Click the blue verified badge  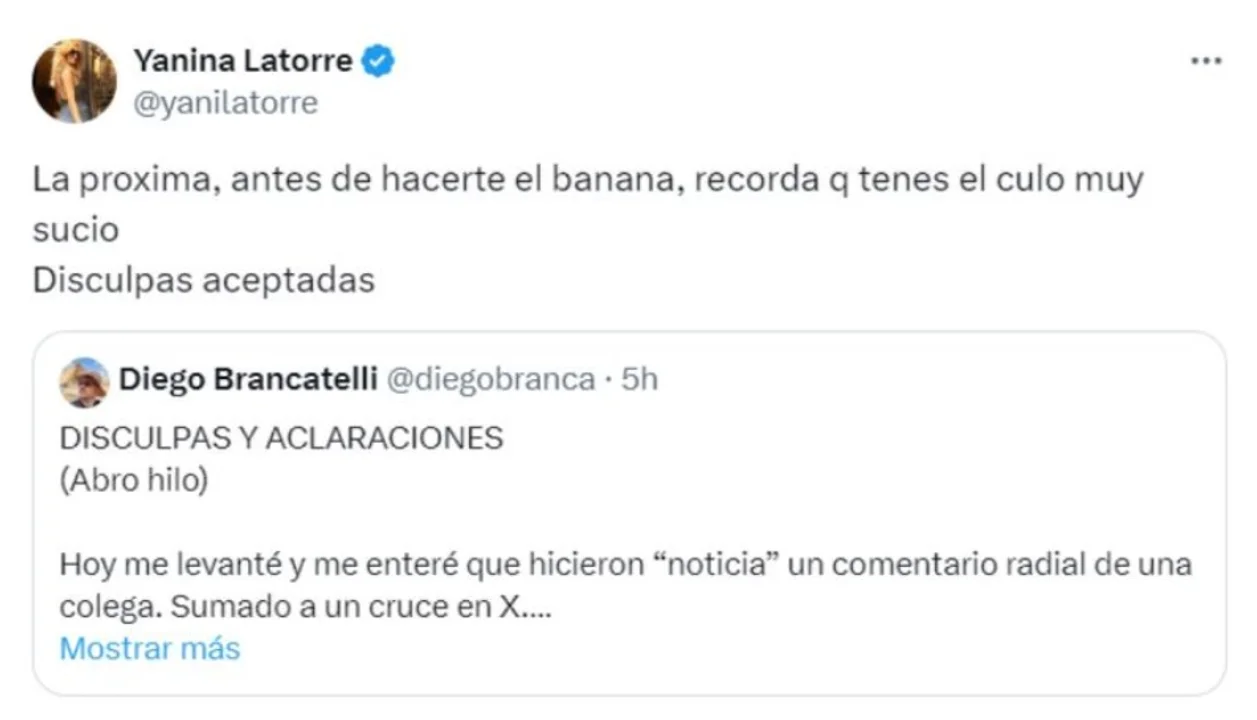click(378, 62)
